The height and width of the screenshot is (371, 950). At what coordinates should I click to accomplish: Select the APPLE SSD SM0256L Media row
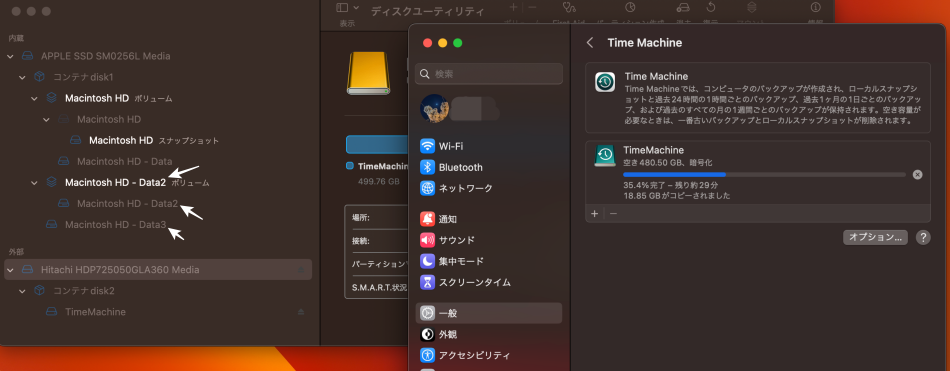158,56
